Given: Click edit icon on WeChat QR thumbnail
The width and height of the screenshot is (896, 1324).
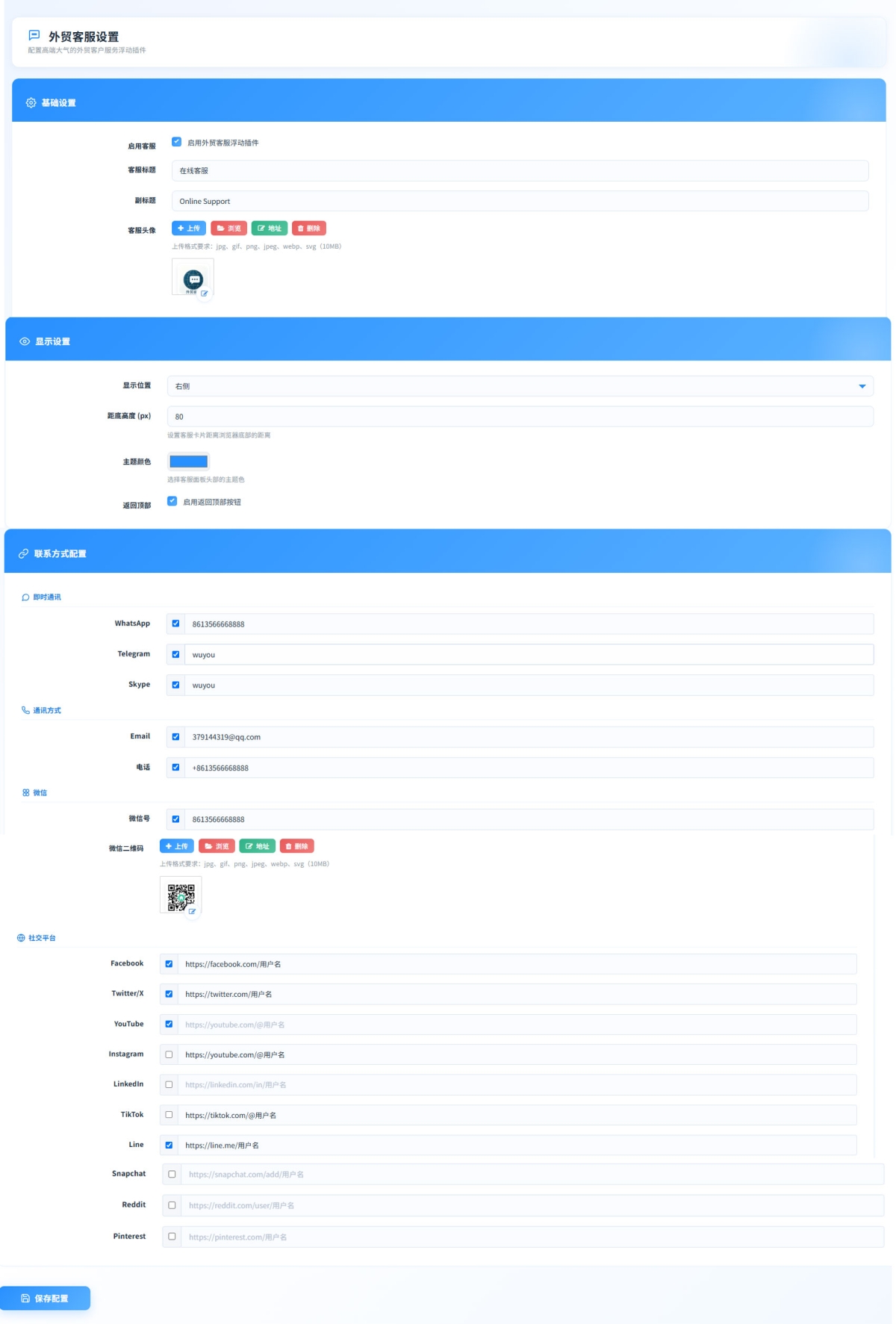Looking at the screenshot, I should tap(193, 911).
